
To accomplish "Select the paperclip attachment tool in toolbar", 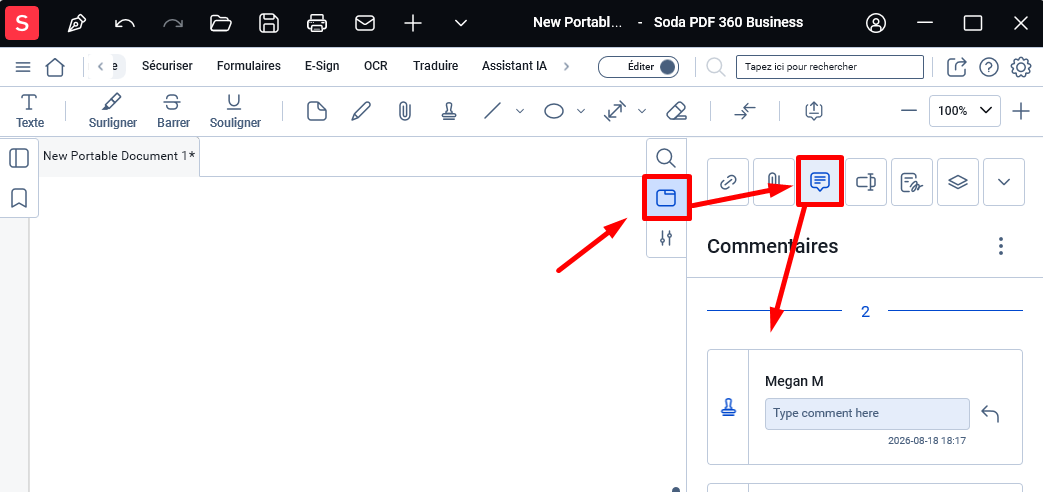I will pyautogui.click(x=404, y=111).
